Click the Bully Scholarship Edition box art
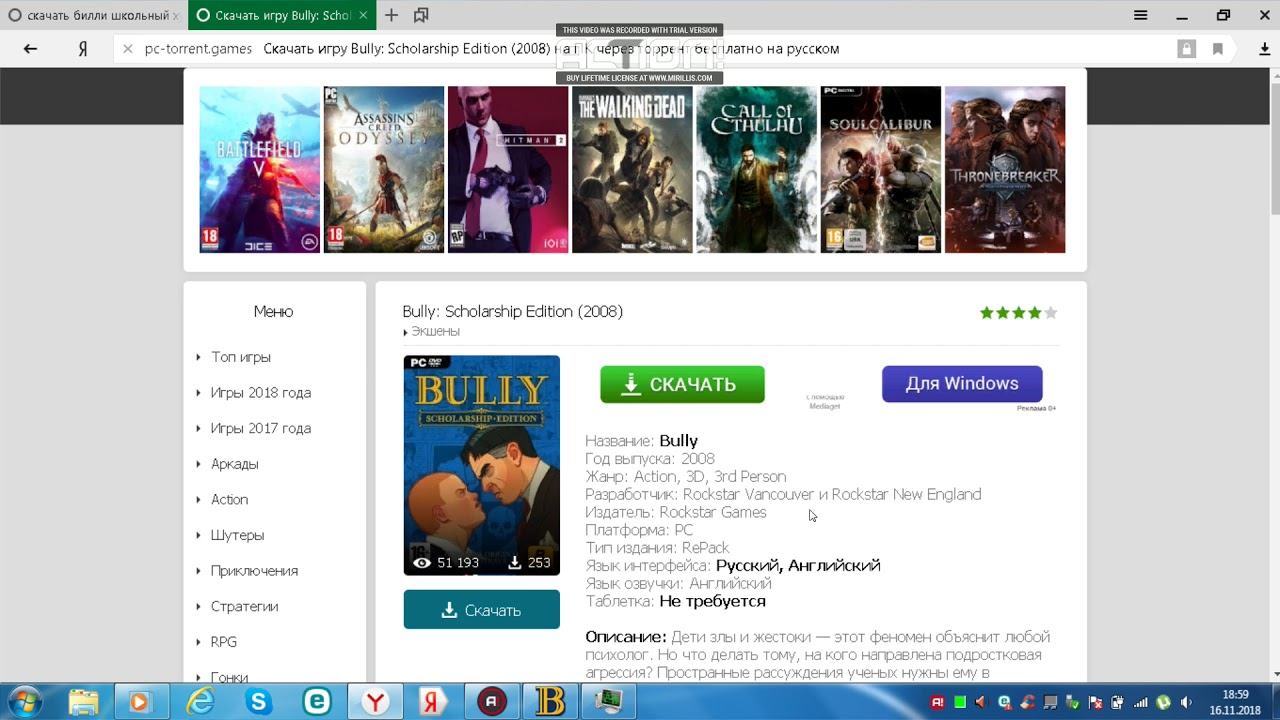1280x720 pixels. click(x=481, y=465)
